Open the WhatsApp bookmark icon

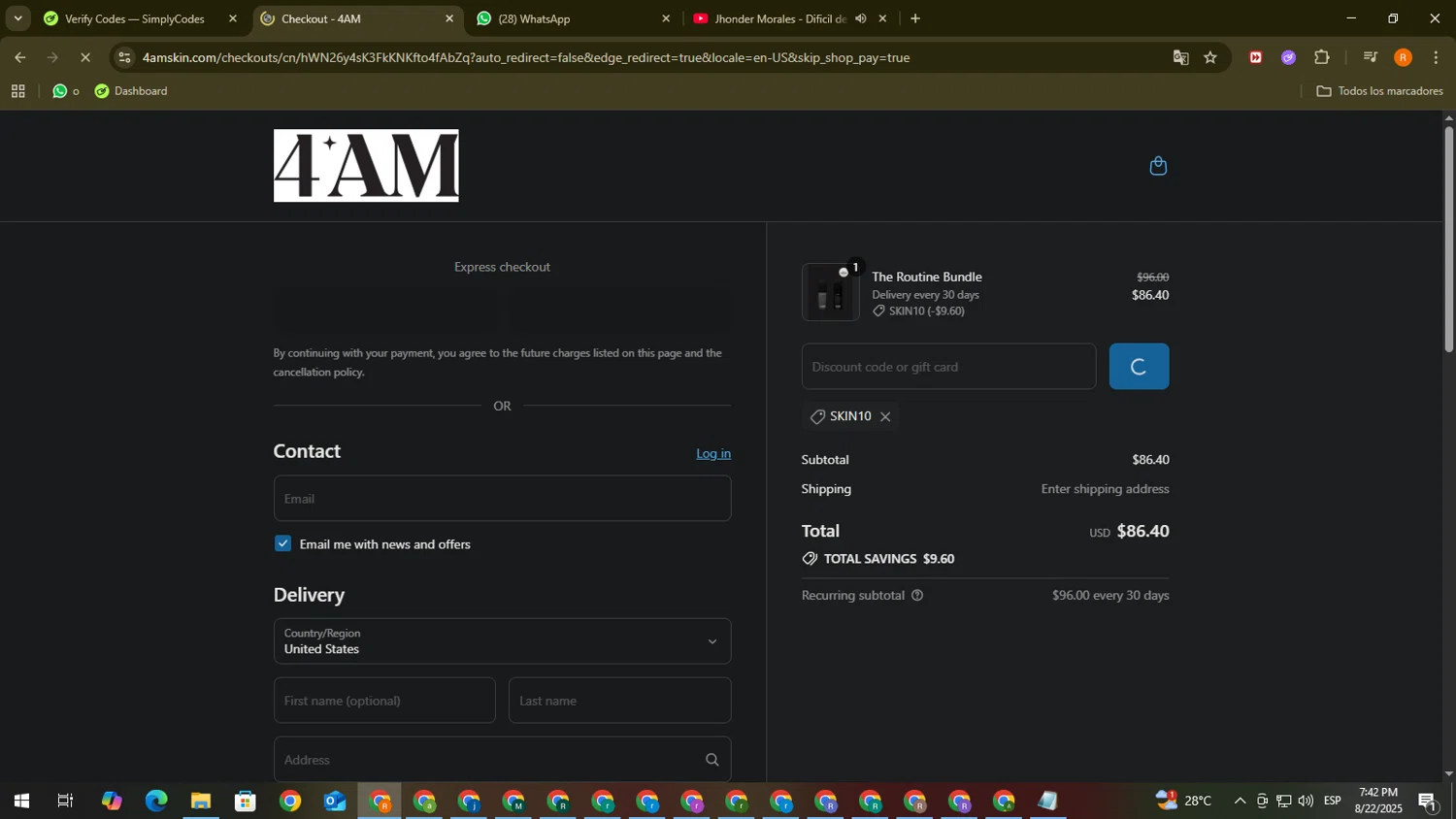[60, 91]
